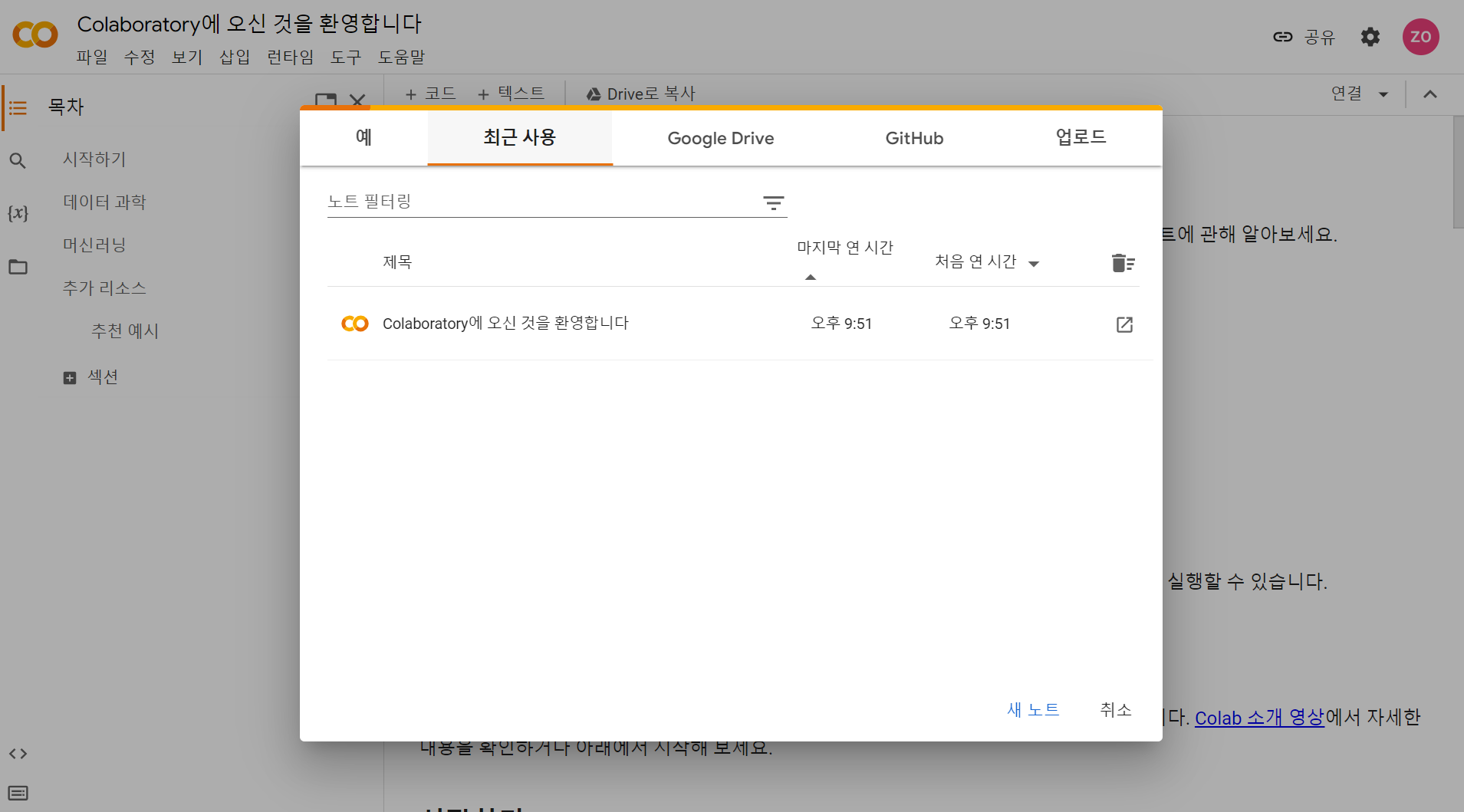Click the notebook title at top
Image resolution: width=1464 pixels, height=812 pixels.
[x=249, y=24]
